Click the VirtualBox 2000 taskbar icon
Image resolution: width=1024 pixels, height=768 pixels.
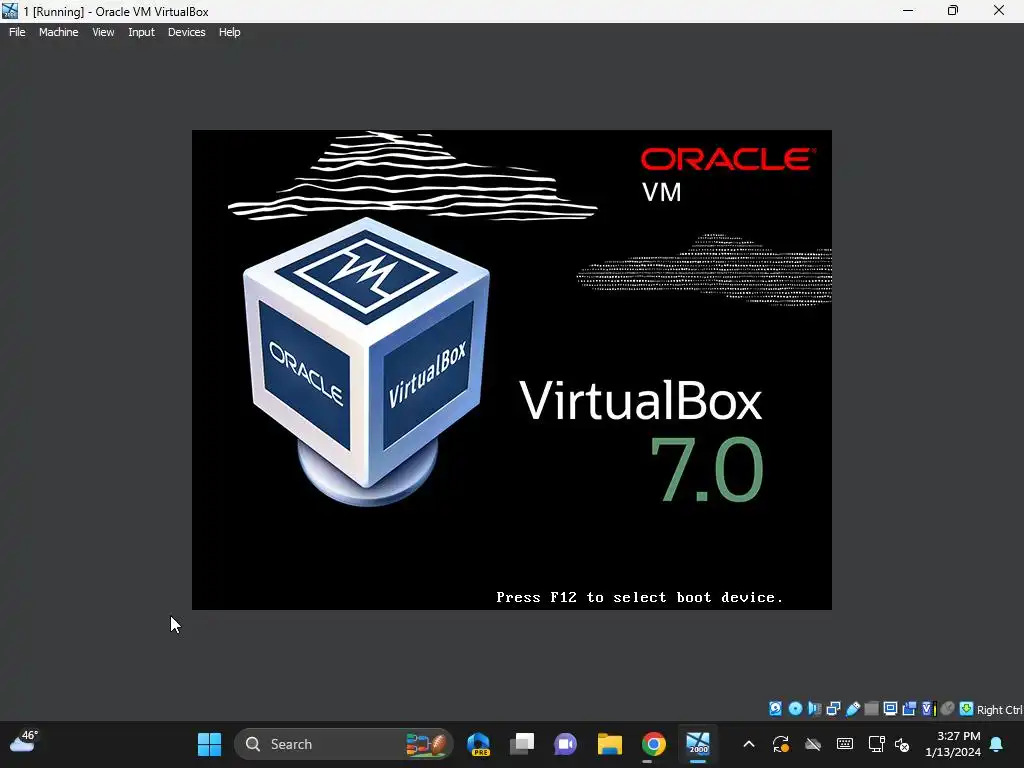pyautogui.click(x=697, y=744)
